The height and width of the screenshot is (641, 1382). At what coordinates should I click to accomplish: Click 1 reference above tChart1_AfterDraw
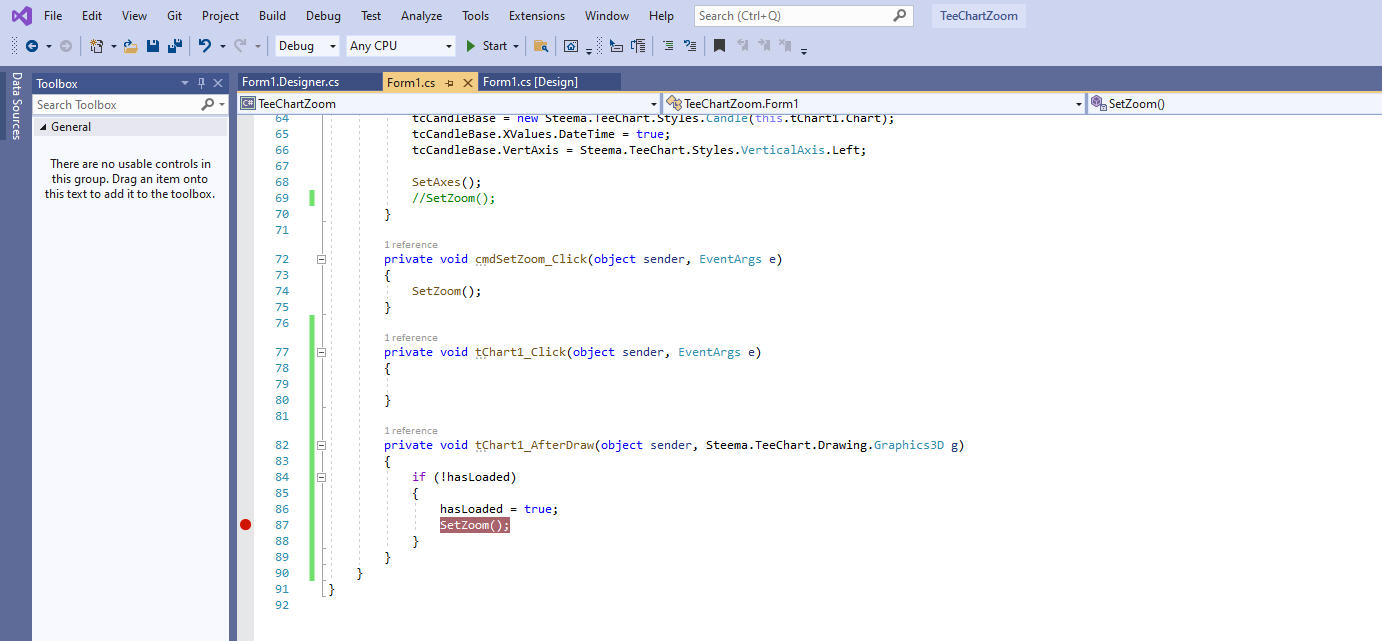411,430
